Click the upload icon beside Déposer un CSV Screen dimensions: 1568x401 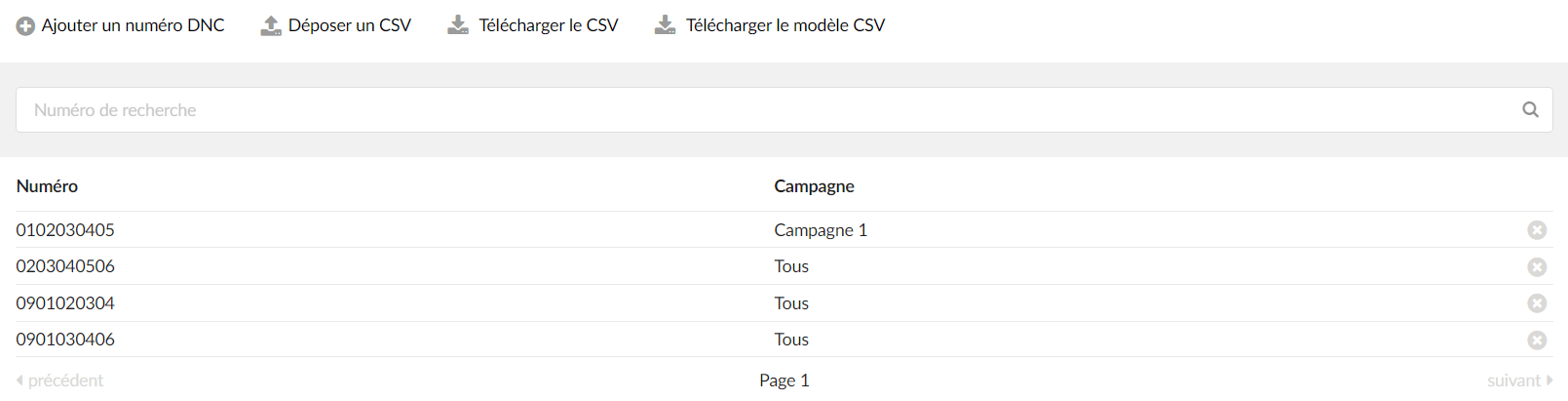click(x=271, y=26)
